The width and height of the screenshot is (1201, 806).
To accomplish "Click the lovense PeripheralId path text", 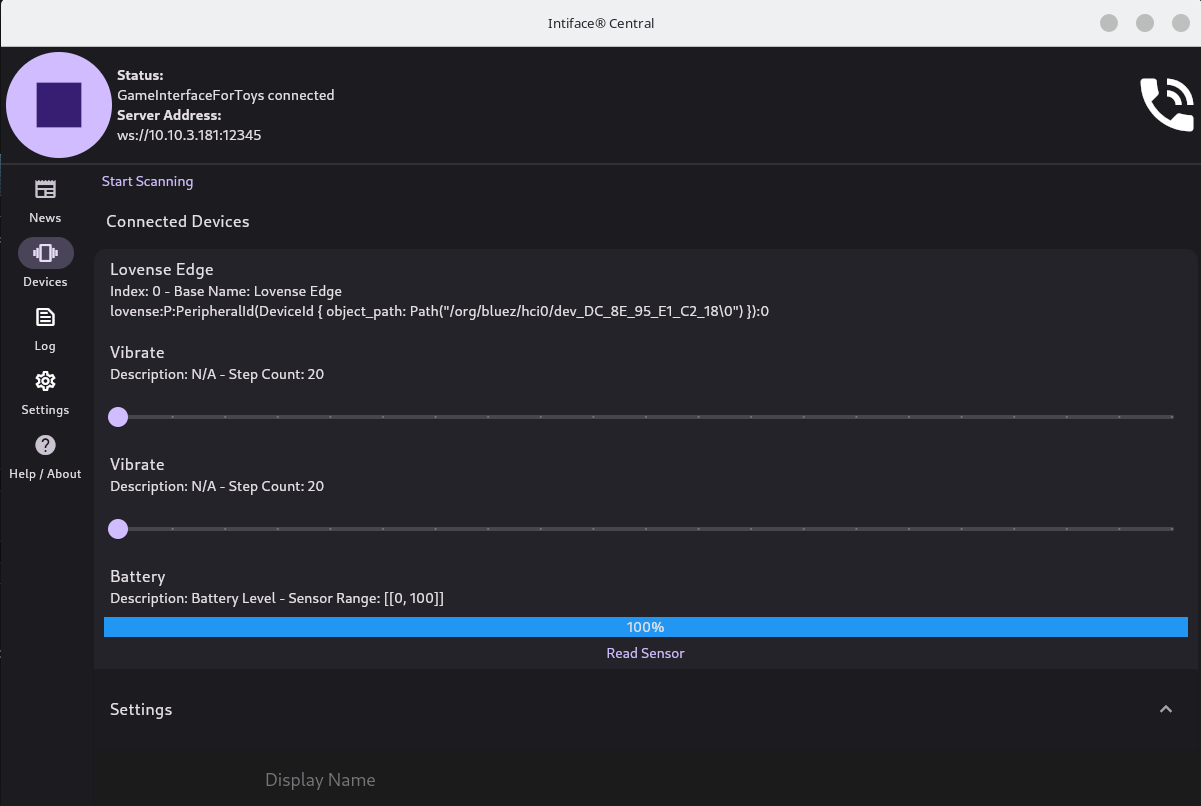I will [439, 311].
